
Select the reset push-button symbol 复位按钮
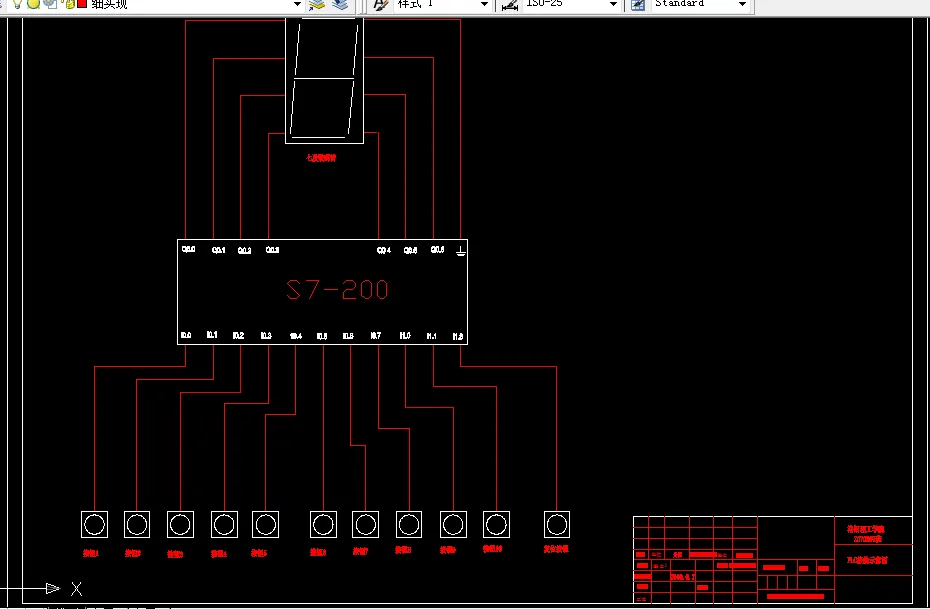coord(557,524)
